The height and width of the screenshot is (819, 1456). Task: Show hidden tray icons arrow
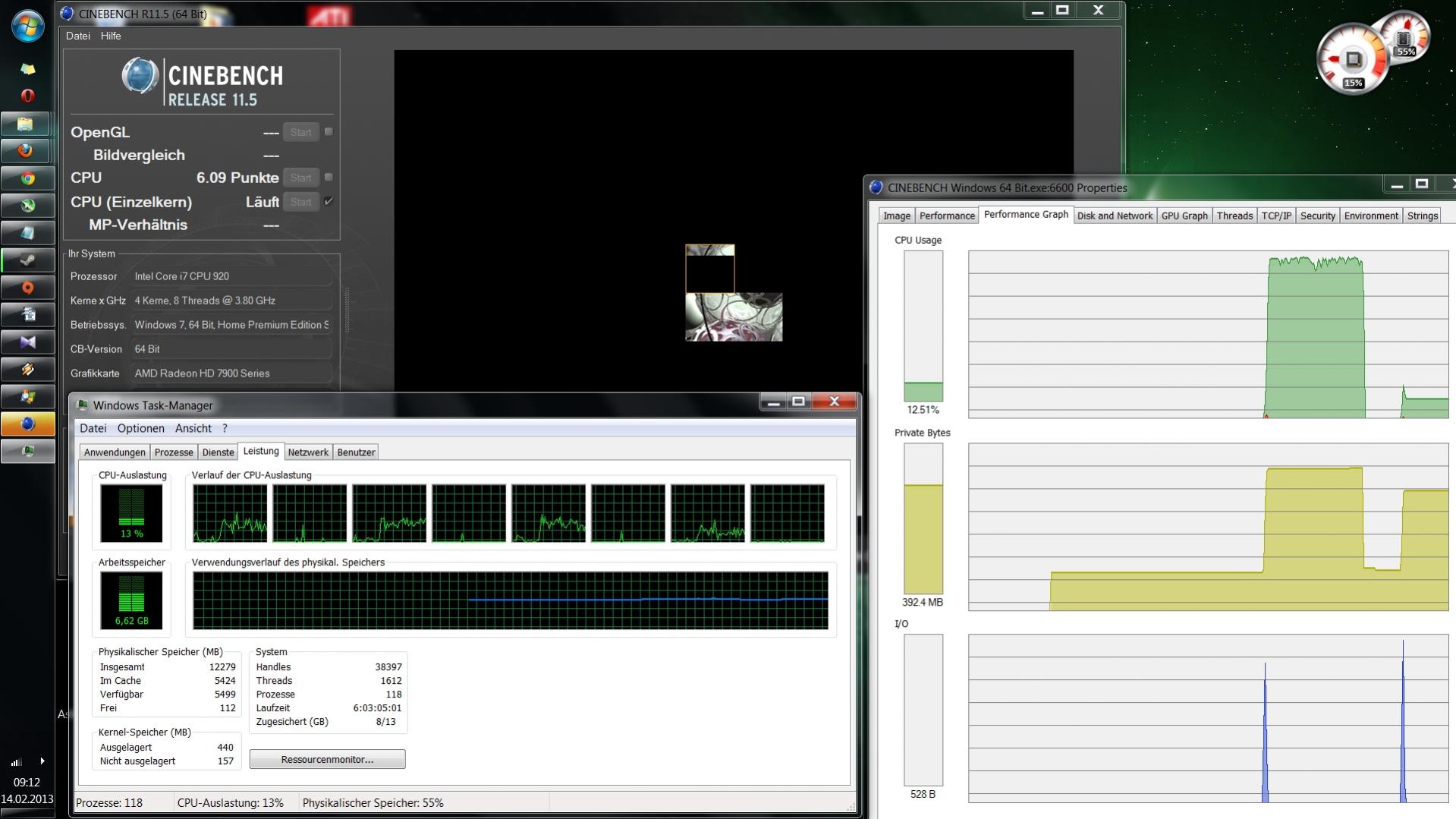[x=42, y=761]
